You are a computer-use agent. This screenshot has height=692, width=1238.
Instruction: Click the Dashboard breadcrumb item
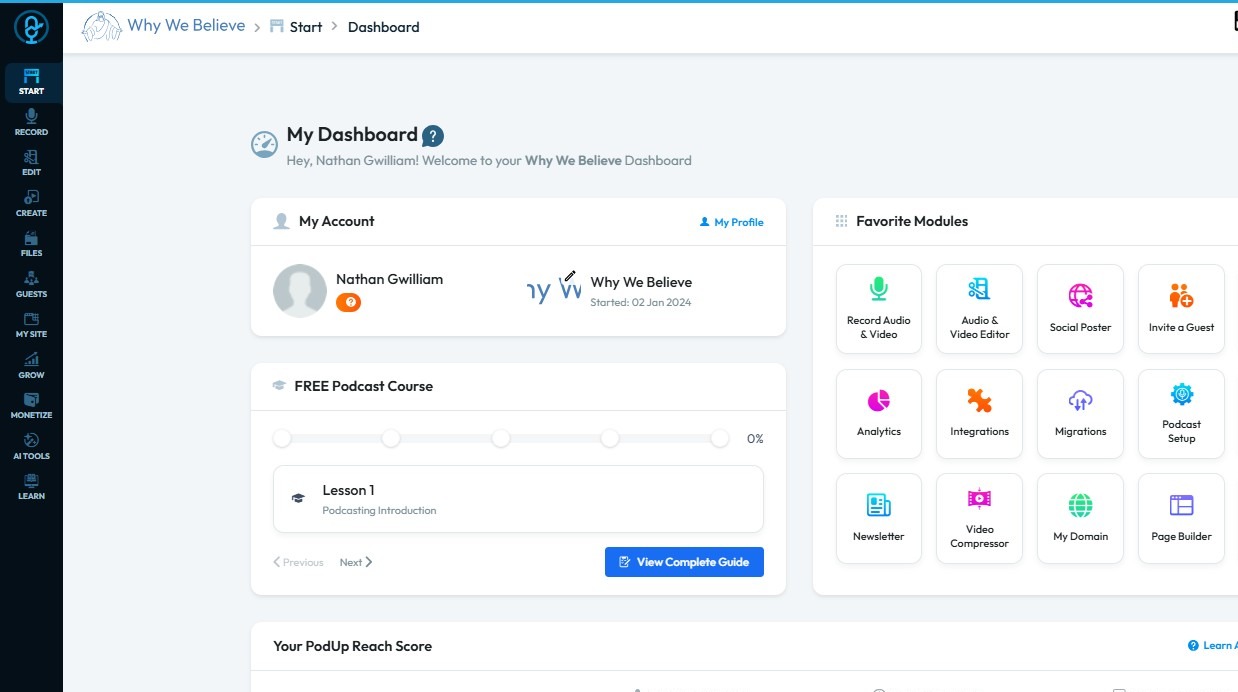[x=384, y=27]
